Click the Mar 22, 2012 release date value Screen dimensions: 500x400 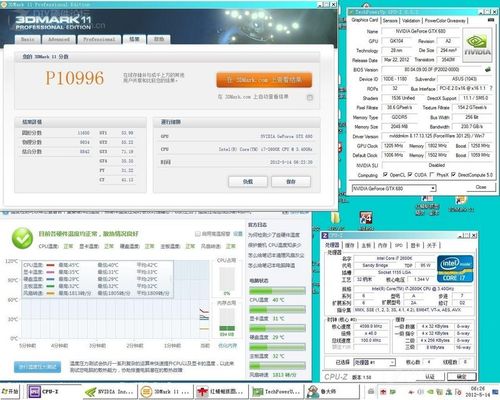click(396, 60)
